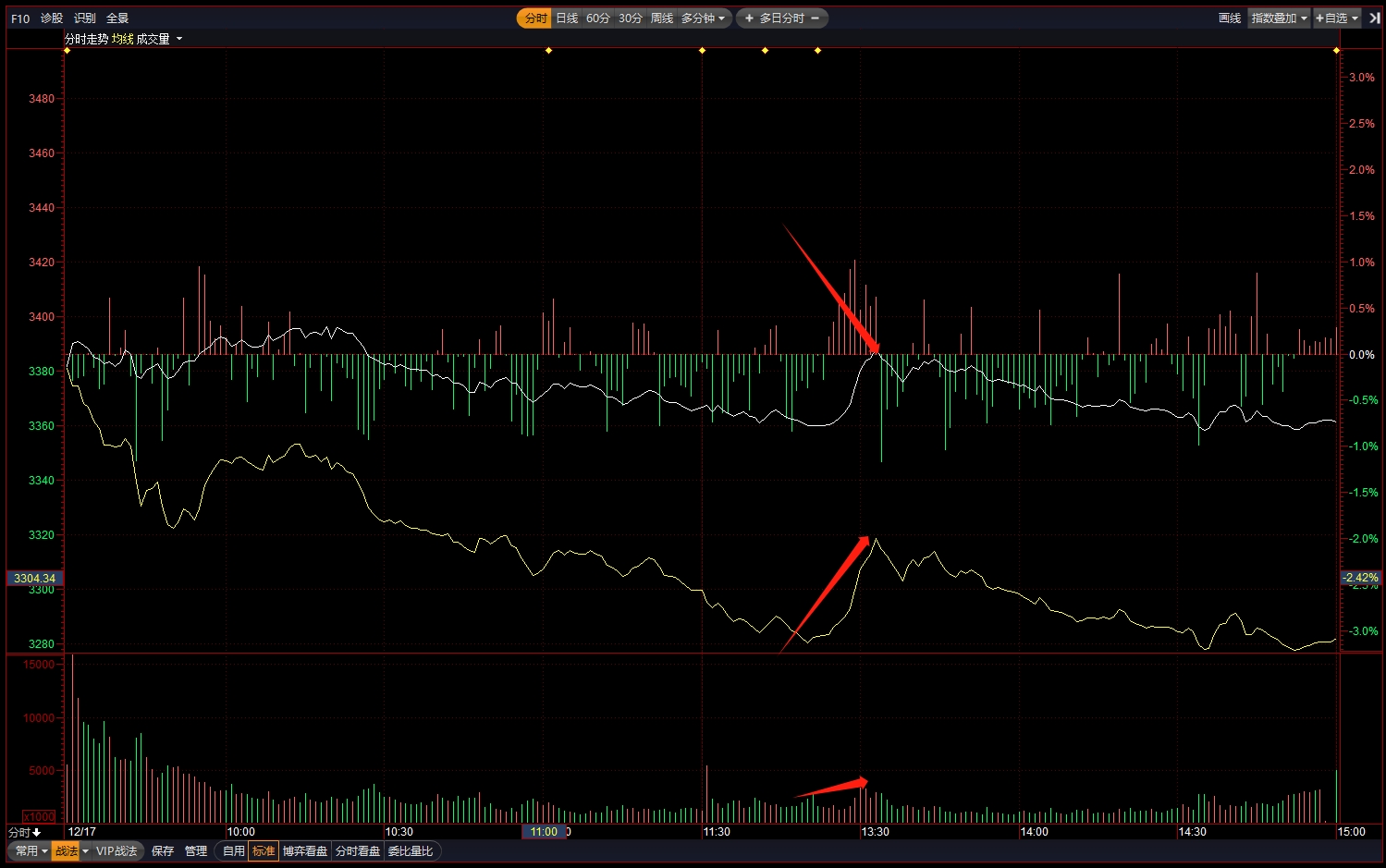1386x868 pixels.
Task: Click the 15:00 time axis label
Action: 1351,832
